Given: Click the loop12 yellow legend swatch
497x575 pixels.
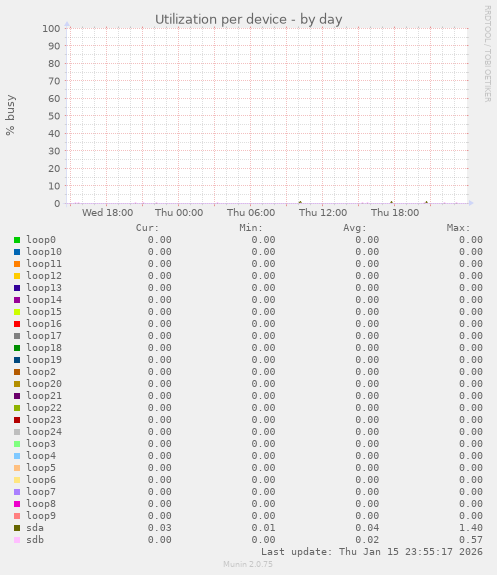Looking at the screenshot, I should click(x=17, y=276).
